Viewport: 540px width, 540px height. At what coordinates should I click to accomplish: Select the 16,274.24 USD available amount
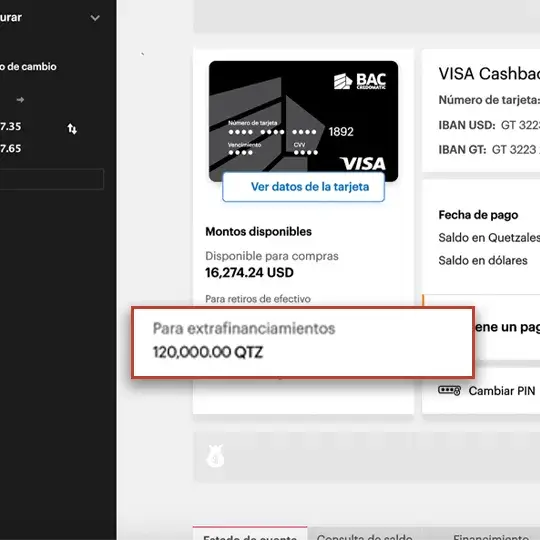pyautogui.click(x=249, y=273)
